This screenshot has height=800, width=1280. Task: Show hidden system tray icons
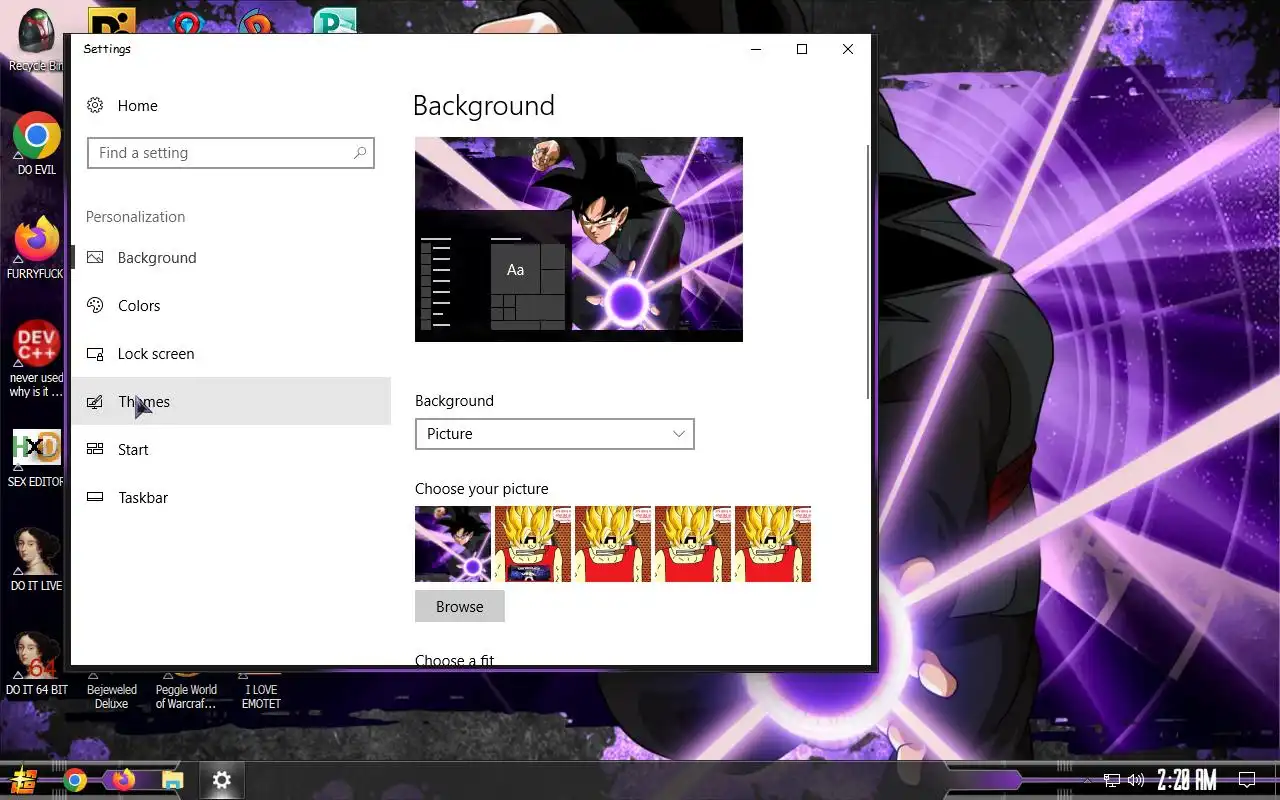(x=1088, y=780)
